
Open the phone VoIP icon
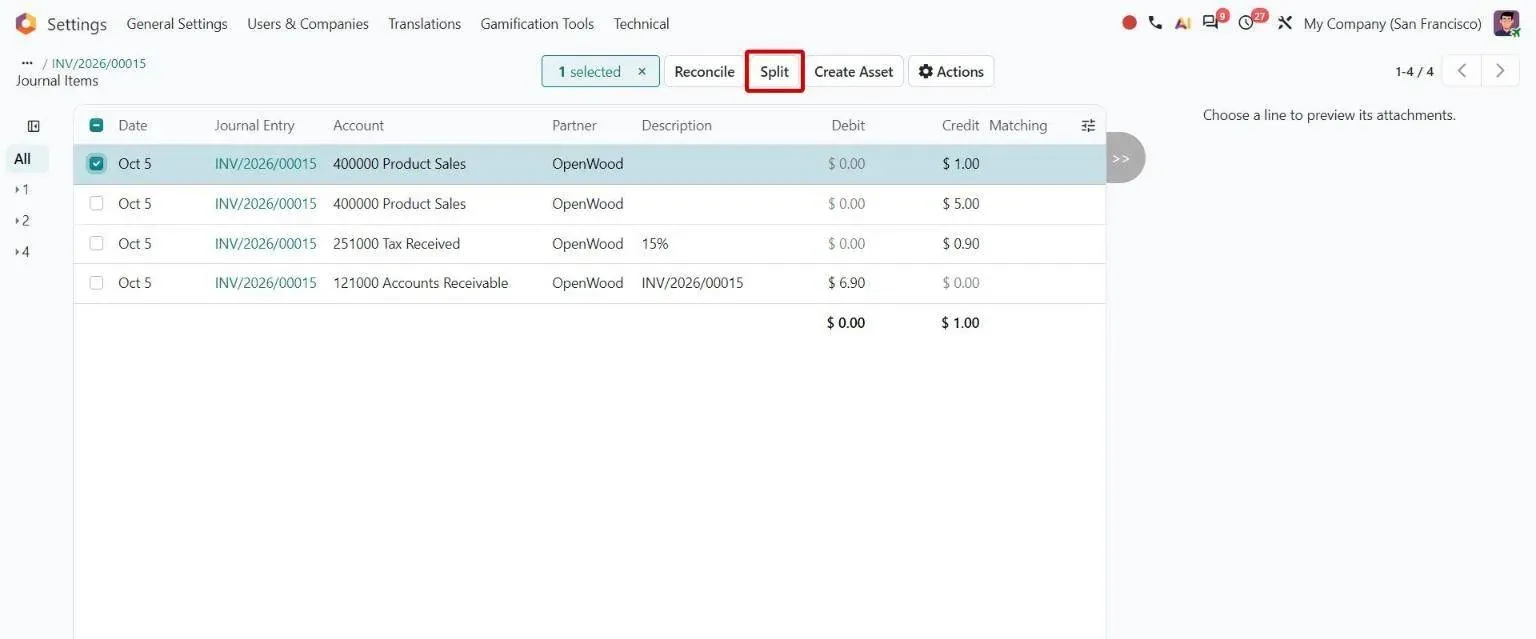coord(1155,23)
